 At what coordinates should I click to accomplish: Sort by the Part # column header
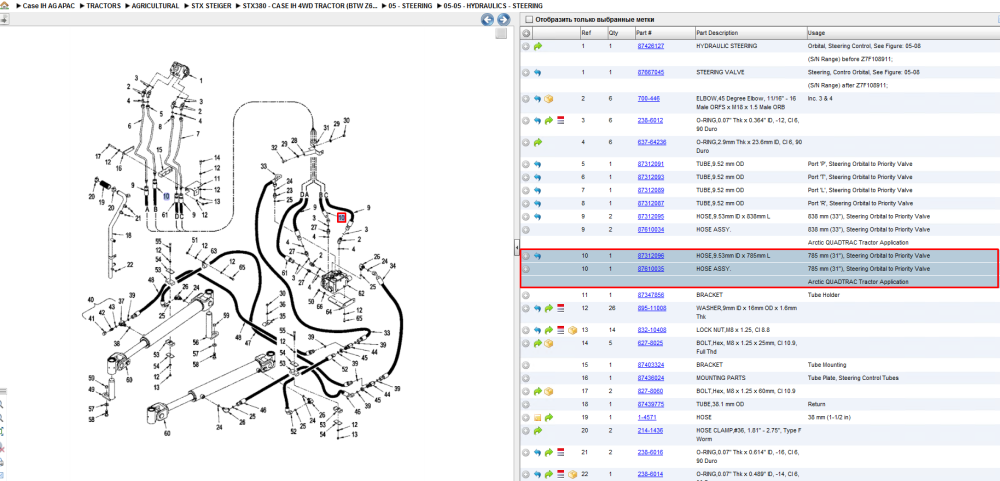tap(665, 33)
